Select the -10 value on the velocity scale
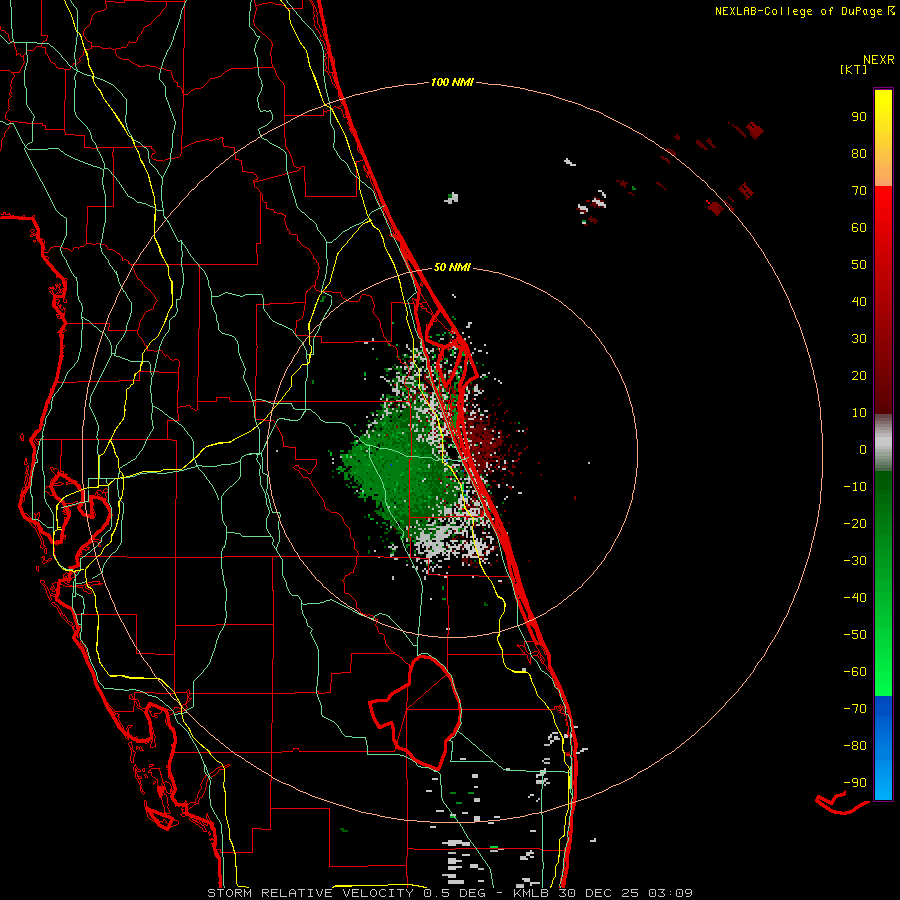Image resolution: width=900 pixels, height=900 pixels. [855, 487]
